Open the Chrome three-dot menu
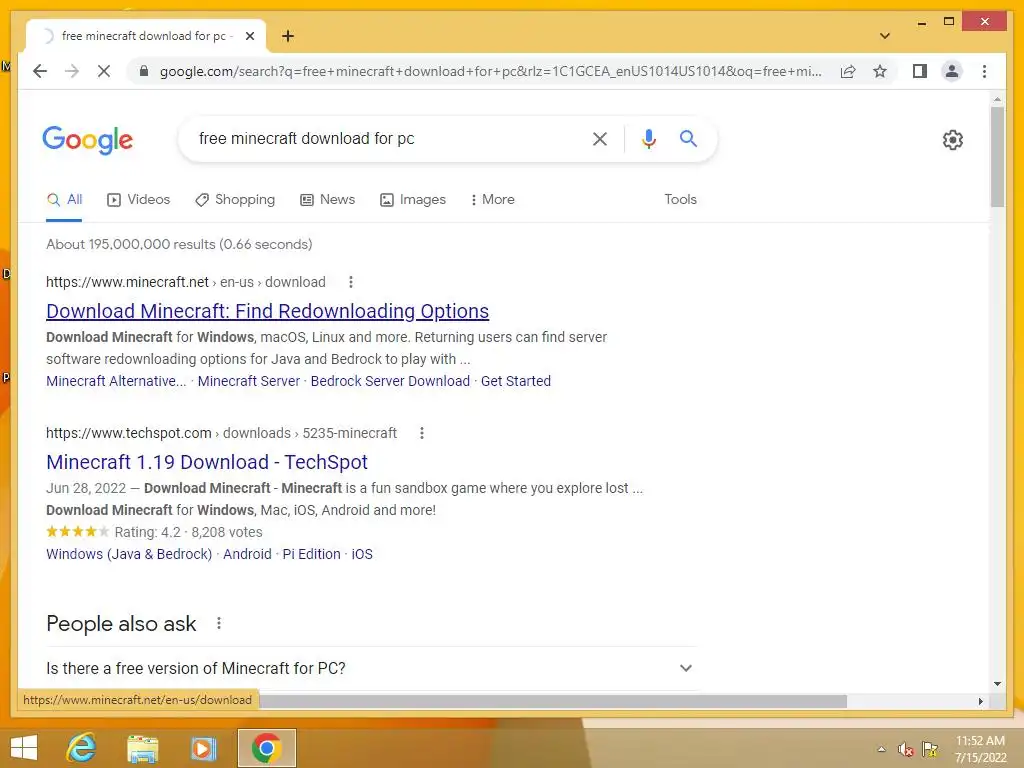Image resolution: width=1024 pixels, height=768 pixels. click(984, 71)
